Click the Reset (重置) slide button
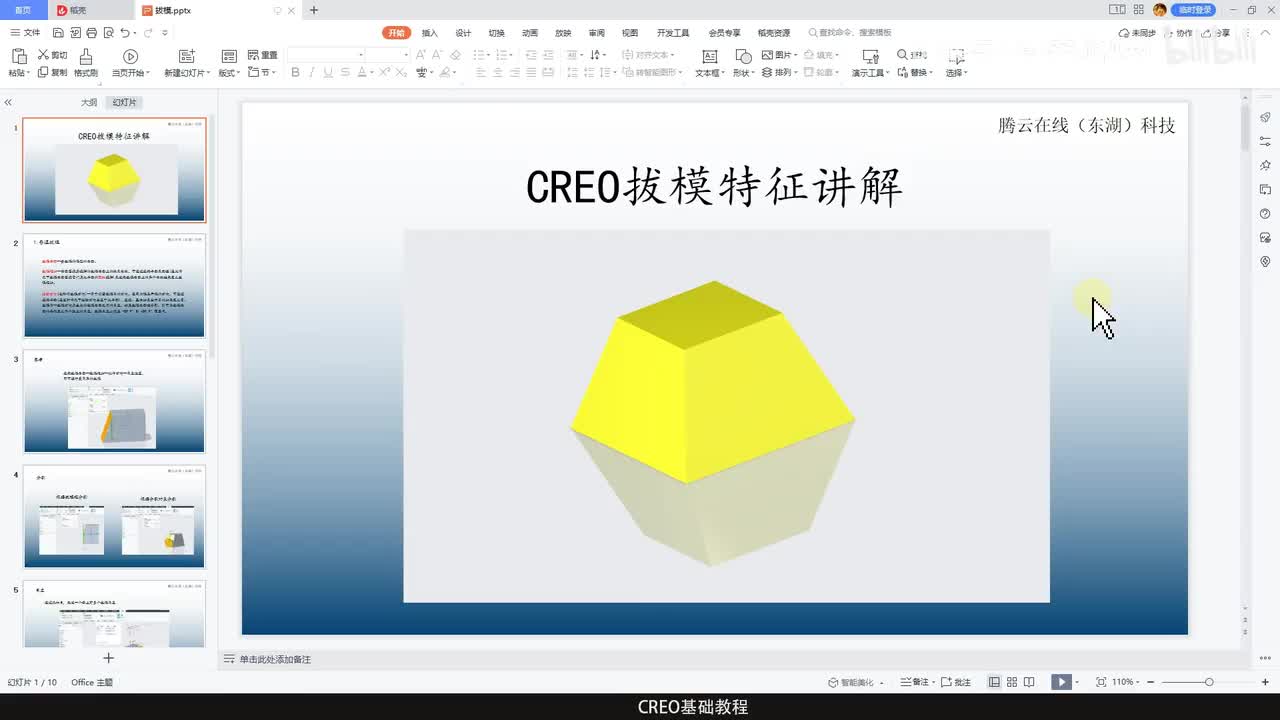This screenshot has width=1280, height=720. click(x=263, y=55)
